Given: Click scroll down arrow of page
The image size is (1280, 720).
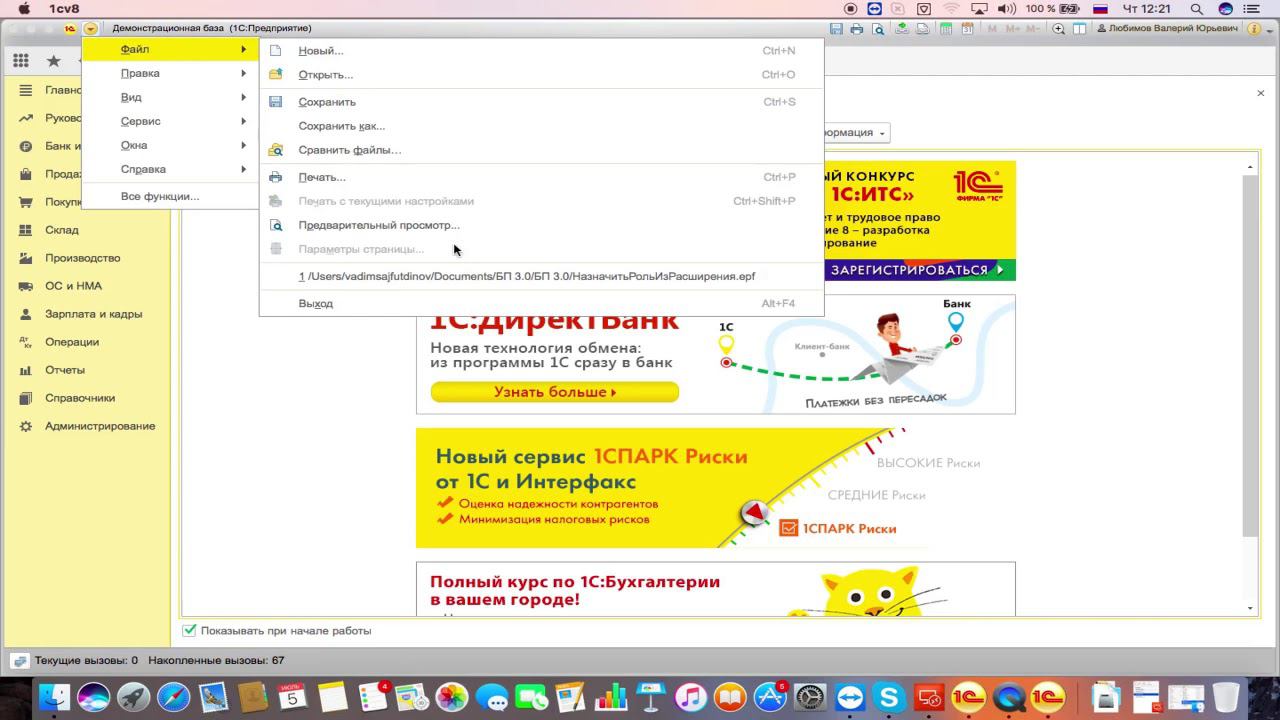Looking at the screenshot, I should tap(1250, 609).
